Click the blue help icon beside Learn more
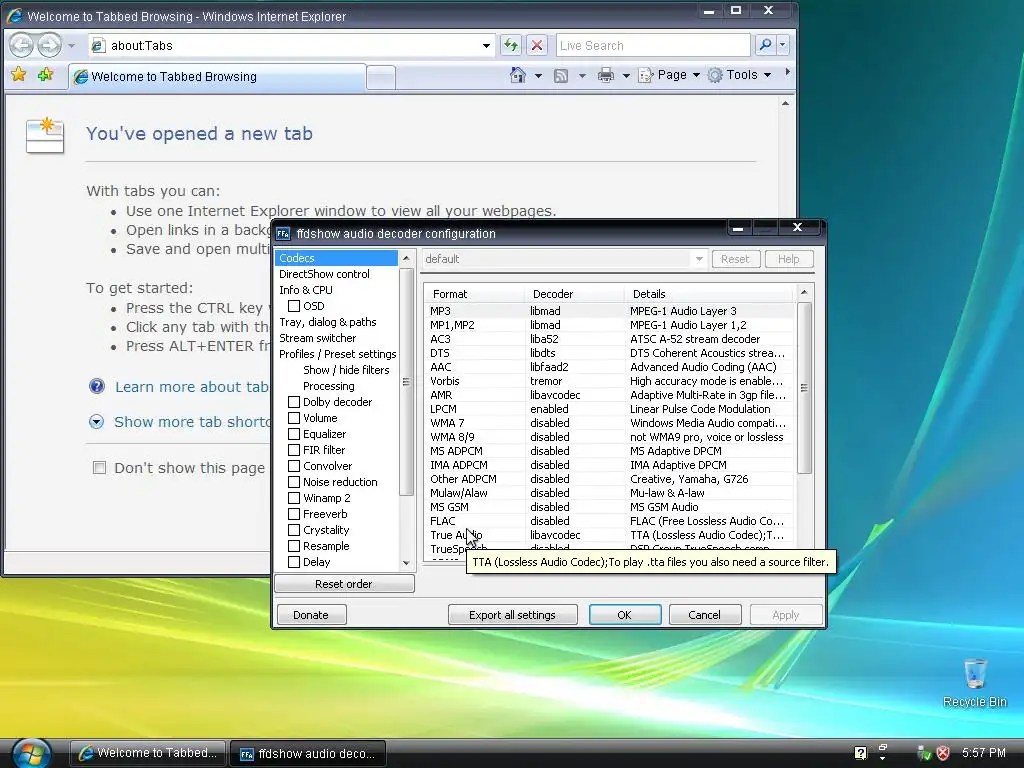Image resolution: width=1024 pixels, height=768 pixels. tap(97, 386)
